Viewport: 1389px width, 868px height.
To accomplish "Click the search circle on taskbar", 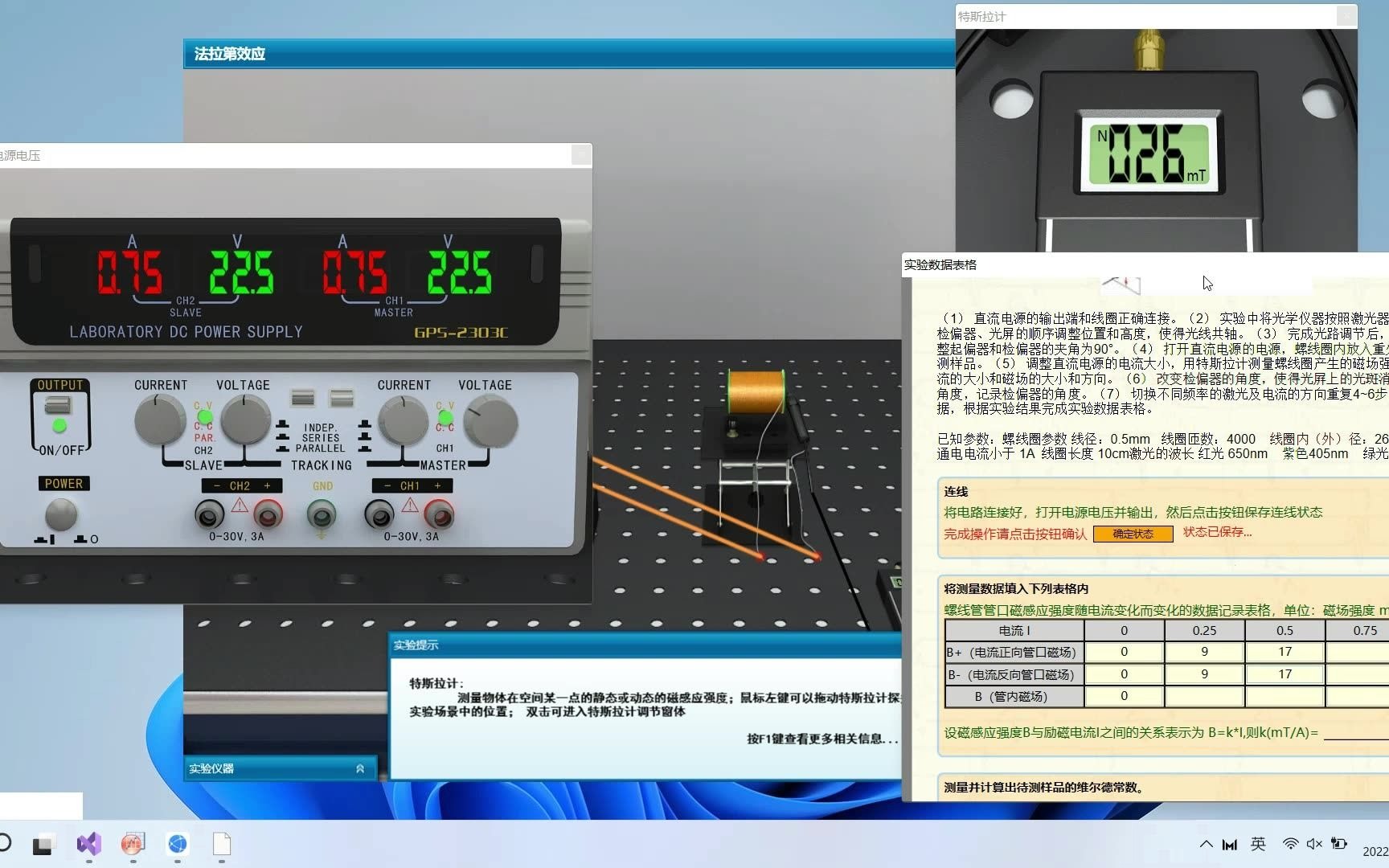I will [x=5, y=843].
